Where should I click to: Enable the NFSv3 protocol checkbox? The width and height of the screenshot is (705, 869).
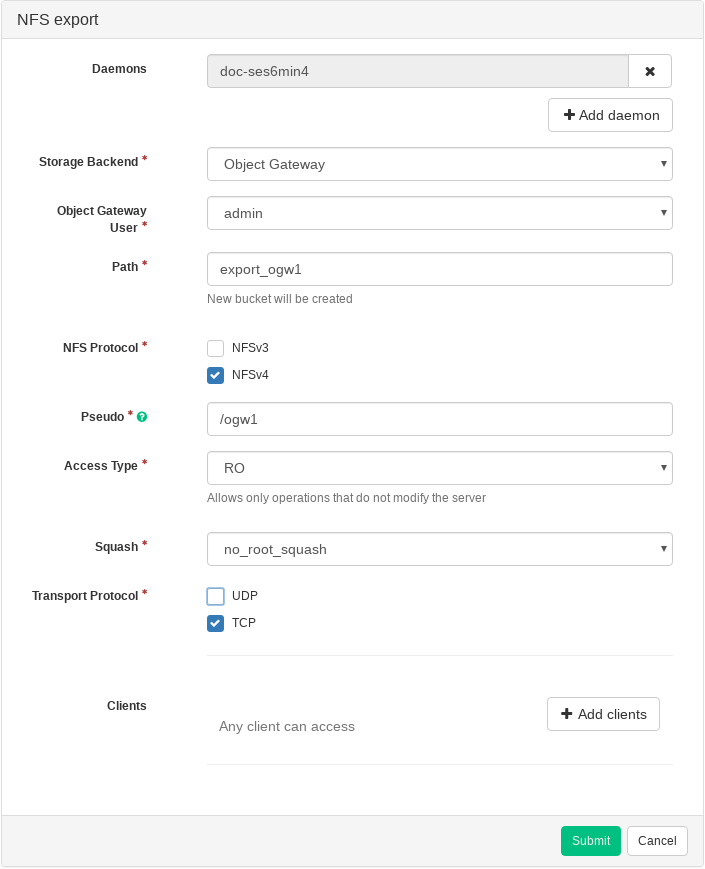215,349
